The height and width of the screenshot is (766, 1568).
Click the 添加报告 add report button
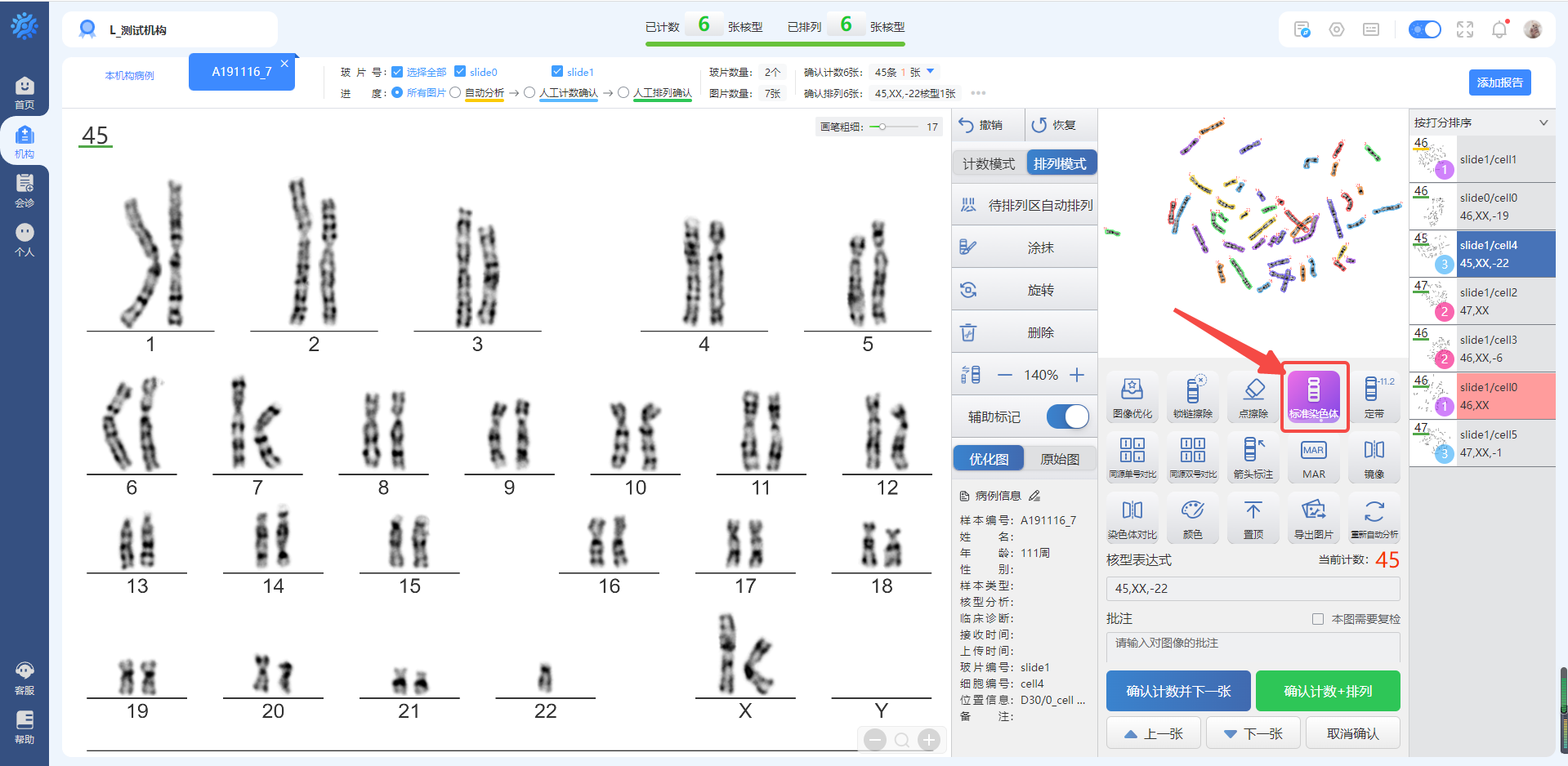click(x=1499, y=82)
